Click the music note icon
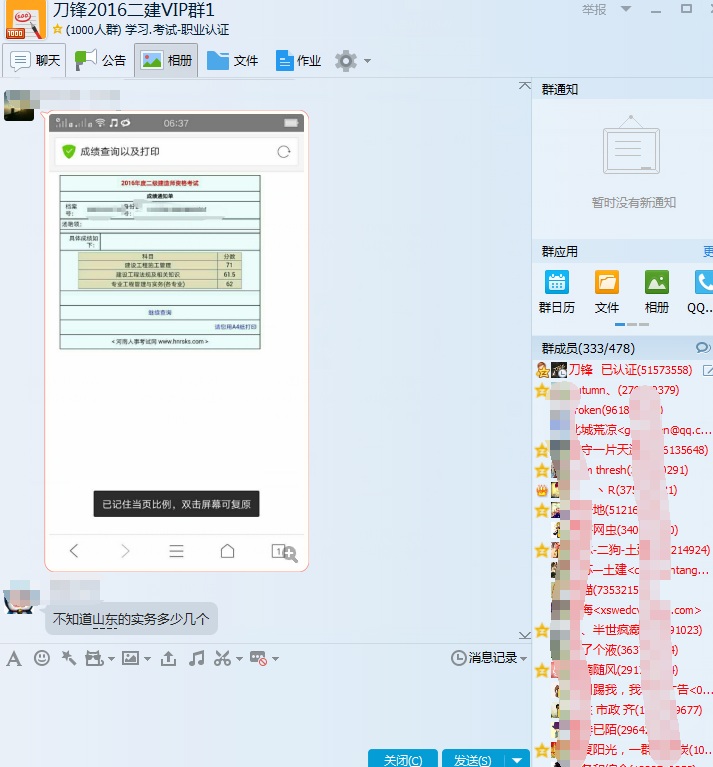 click(197, 658)
